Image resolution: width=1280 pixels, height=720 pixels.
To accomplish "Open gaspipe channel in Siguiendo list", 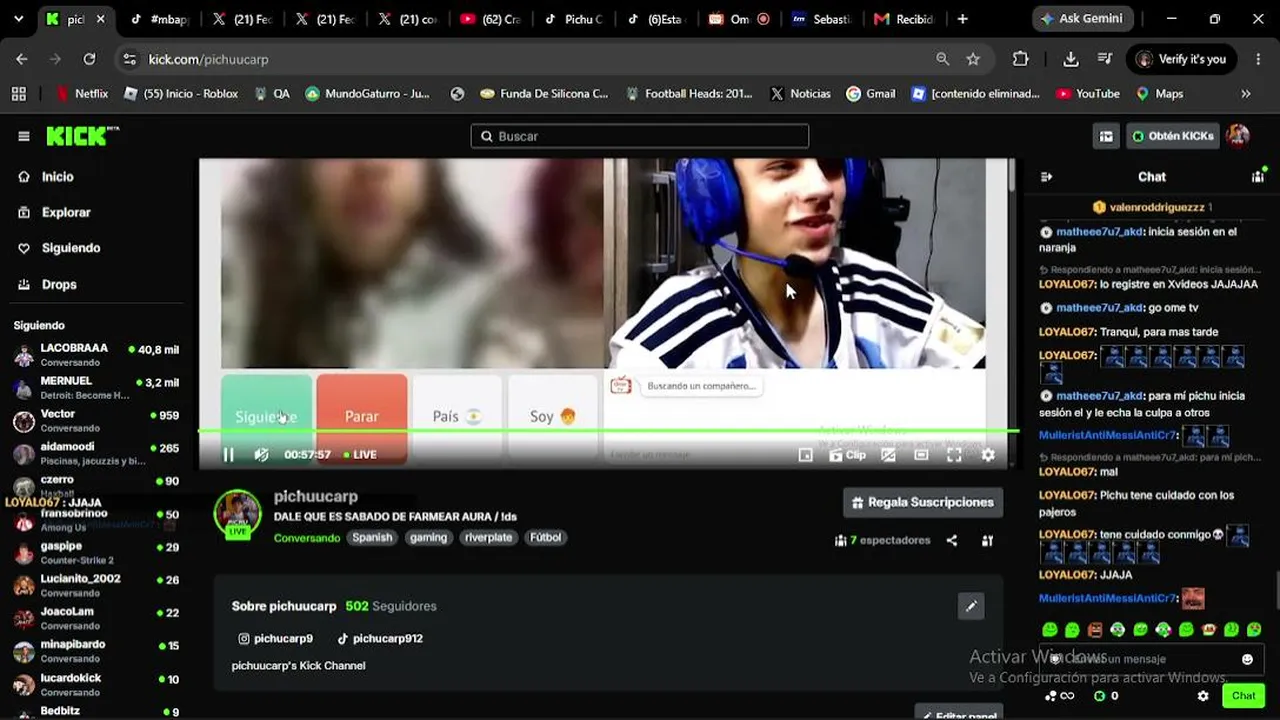I will (96, 553).
